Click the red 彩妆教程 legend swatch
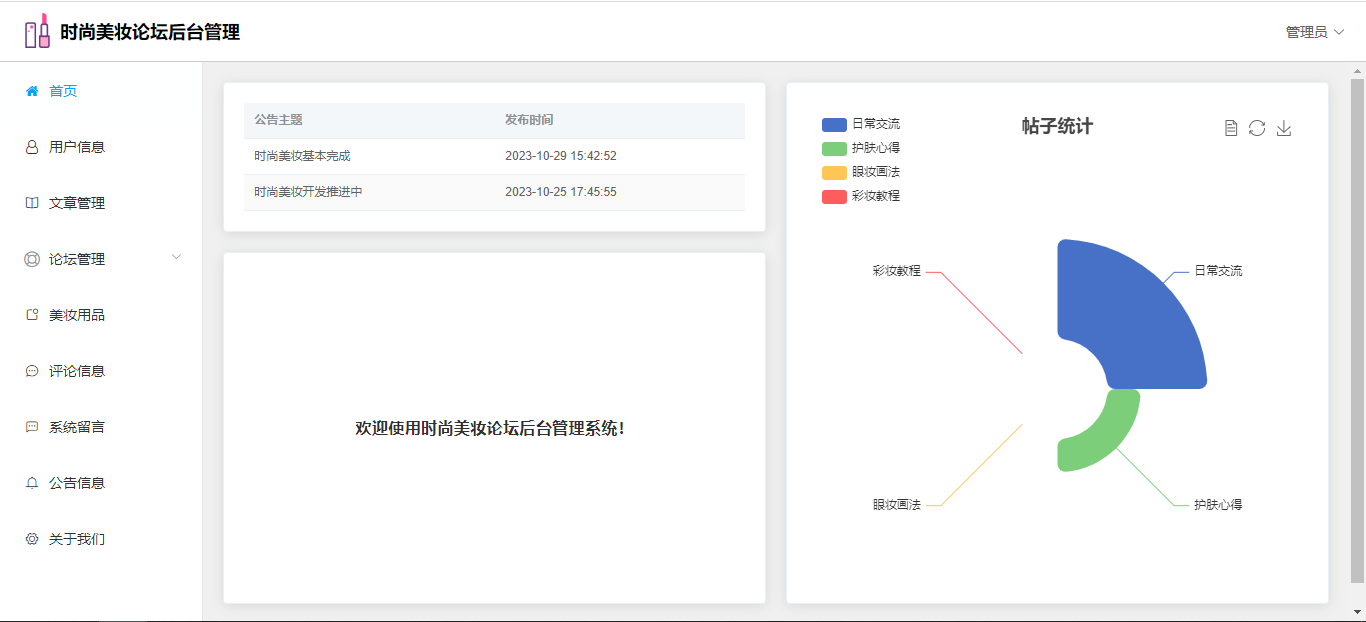 coord(834,196)
